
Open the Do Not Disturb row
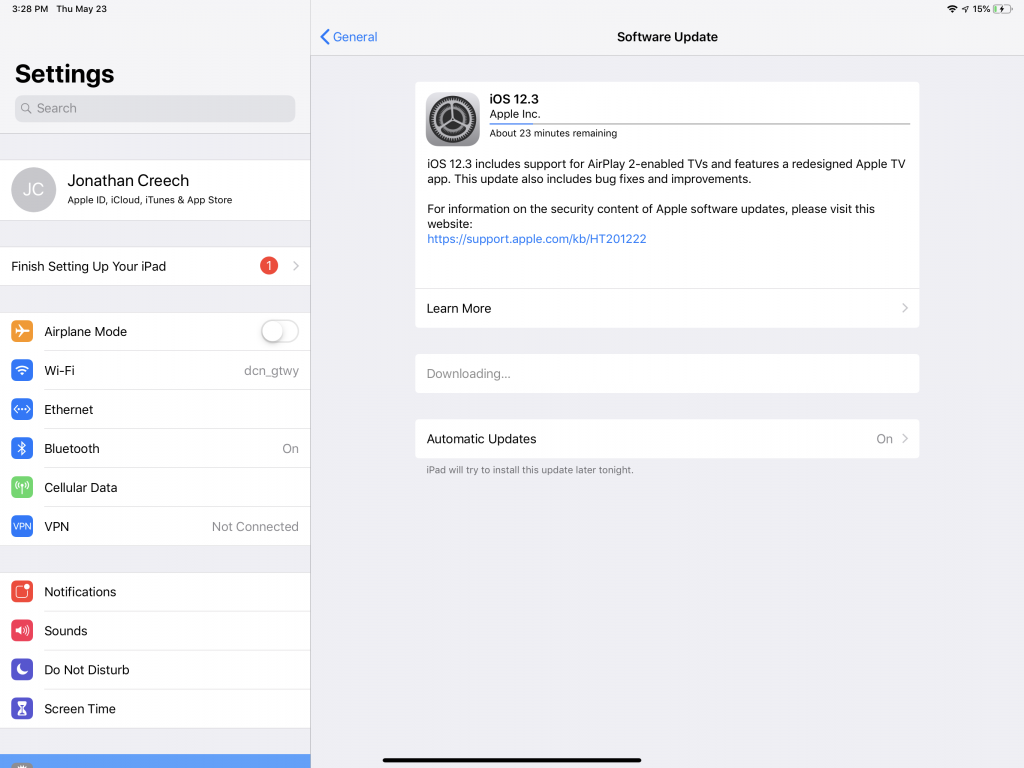point(155,669)
